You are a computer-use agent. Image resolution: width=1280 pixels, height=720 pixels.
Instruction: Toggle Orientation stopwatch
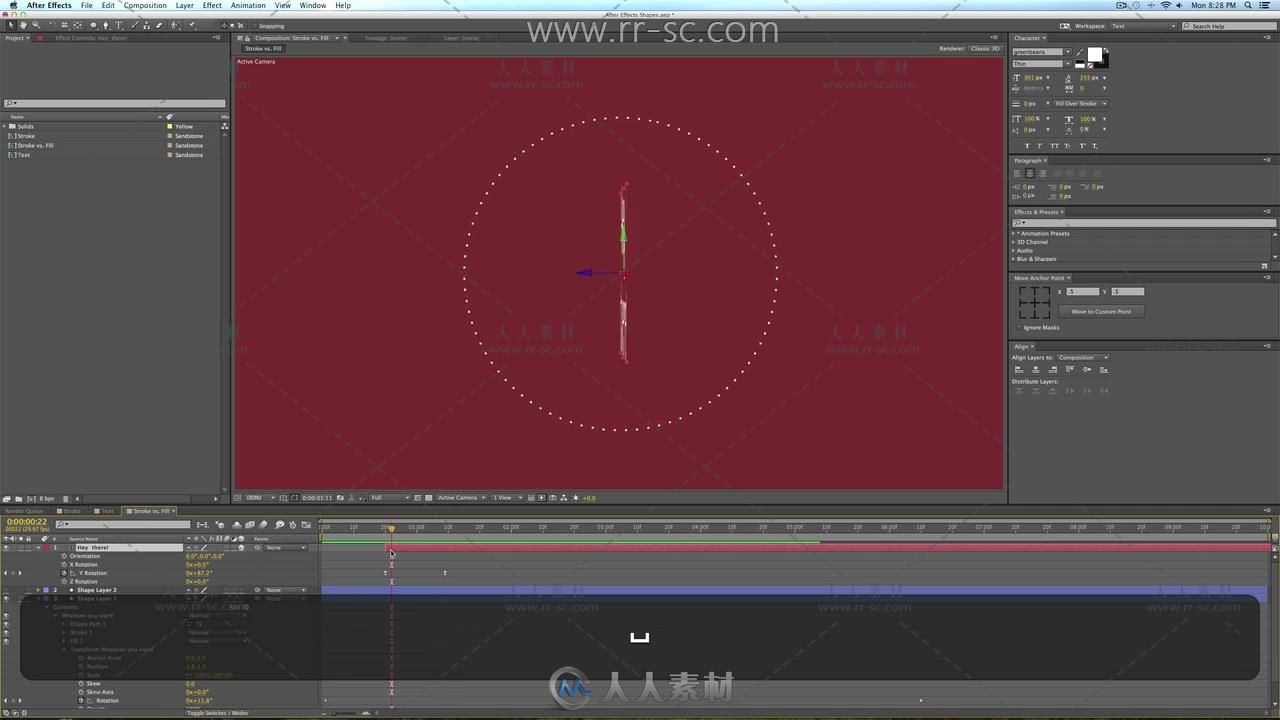[x=64, y=556]
